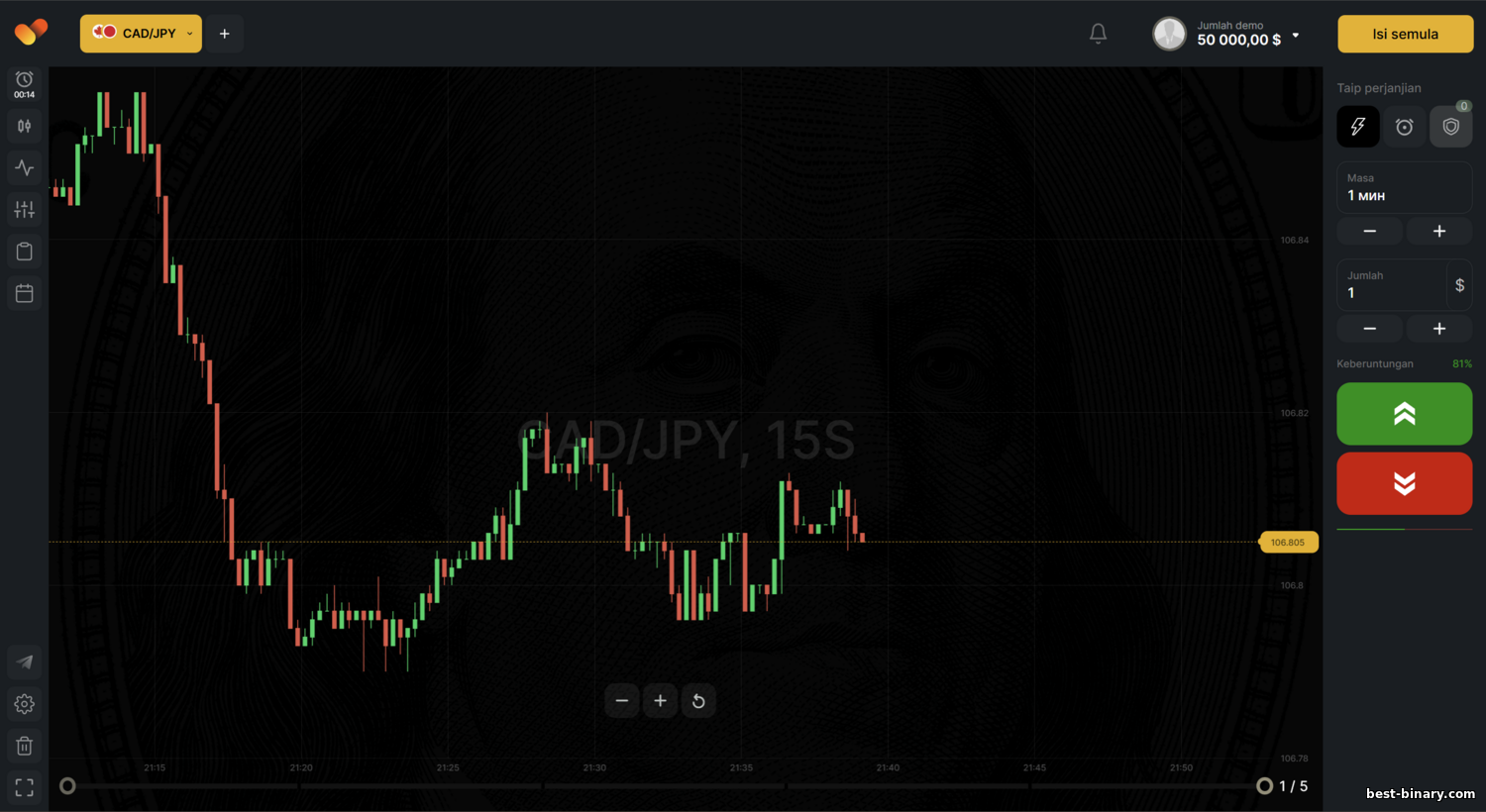The width and height of the screenshot is (1486, 812).
Task: Open the candlestick chart type selector
Action: pos(25,126)
